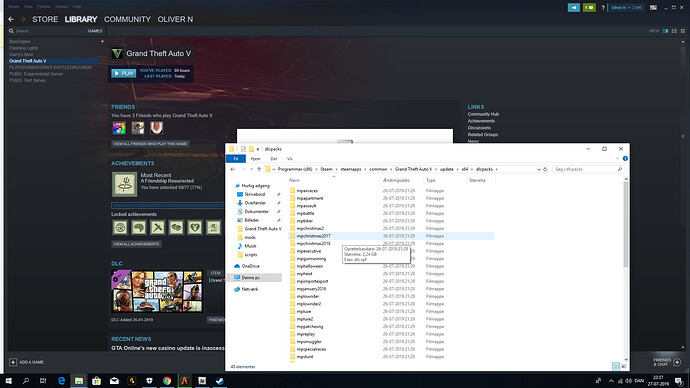Open the Explorer help icon
Viewport: 690px width, 388px height.
[x=625, y=158]
